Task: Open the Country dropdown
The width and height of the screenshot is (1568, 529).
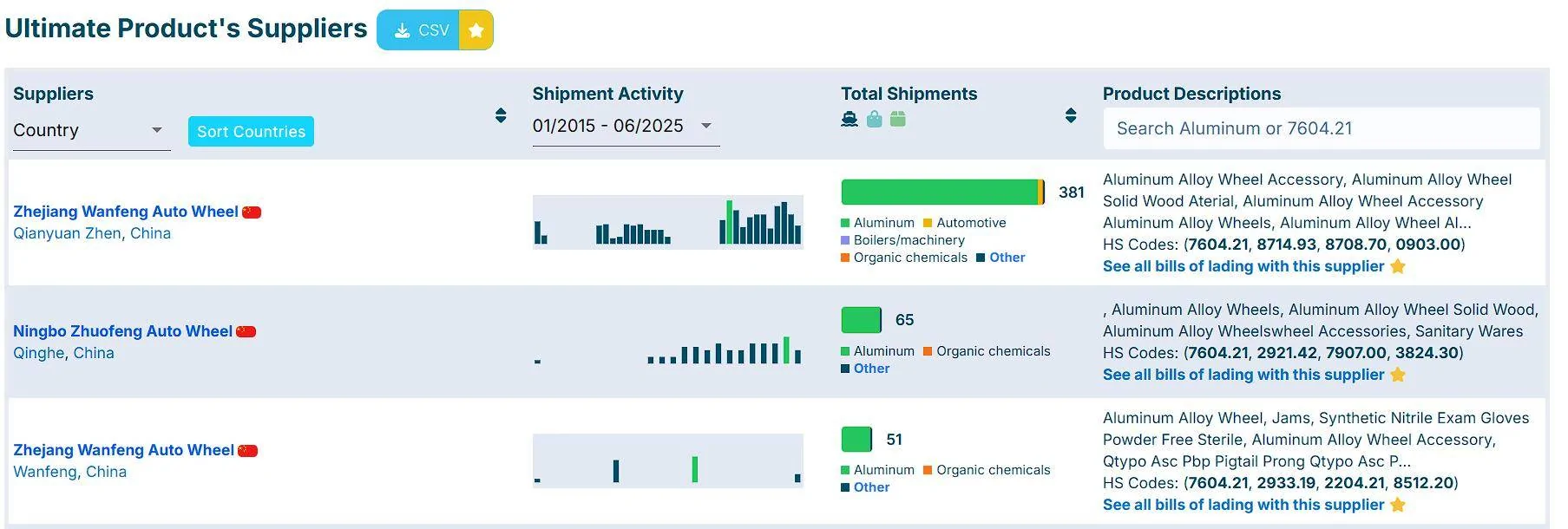Action: coord(91,130)
